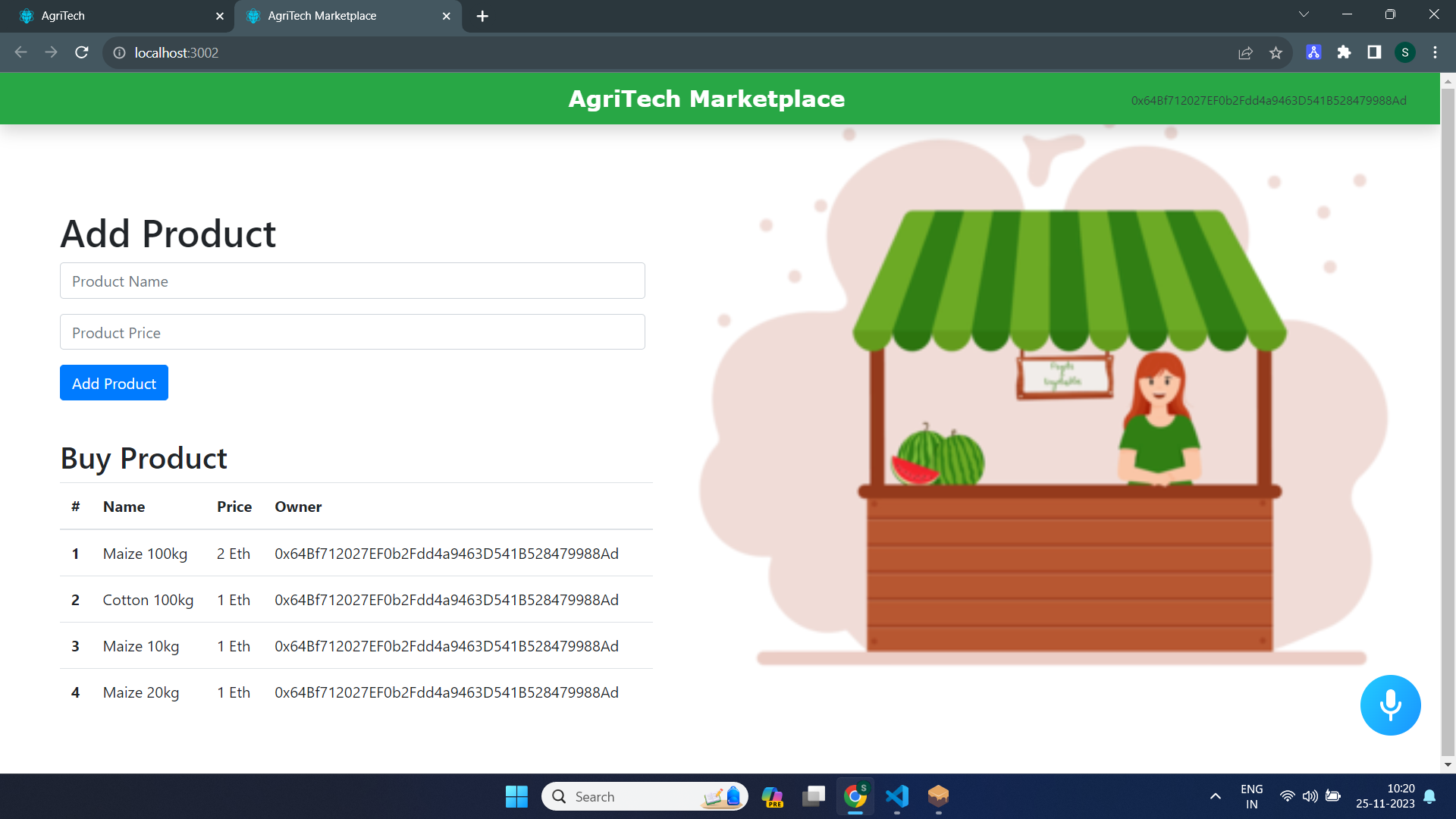1456x819 pixels.
Task: Click the share page icon
Action: (1245, 52)
